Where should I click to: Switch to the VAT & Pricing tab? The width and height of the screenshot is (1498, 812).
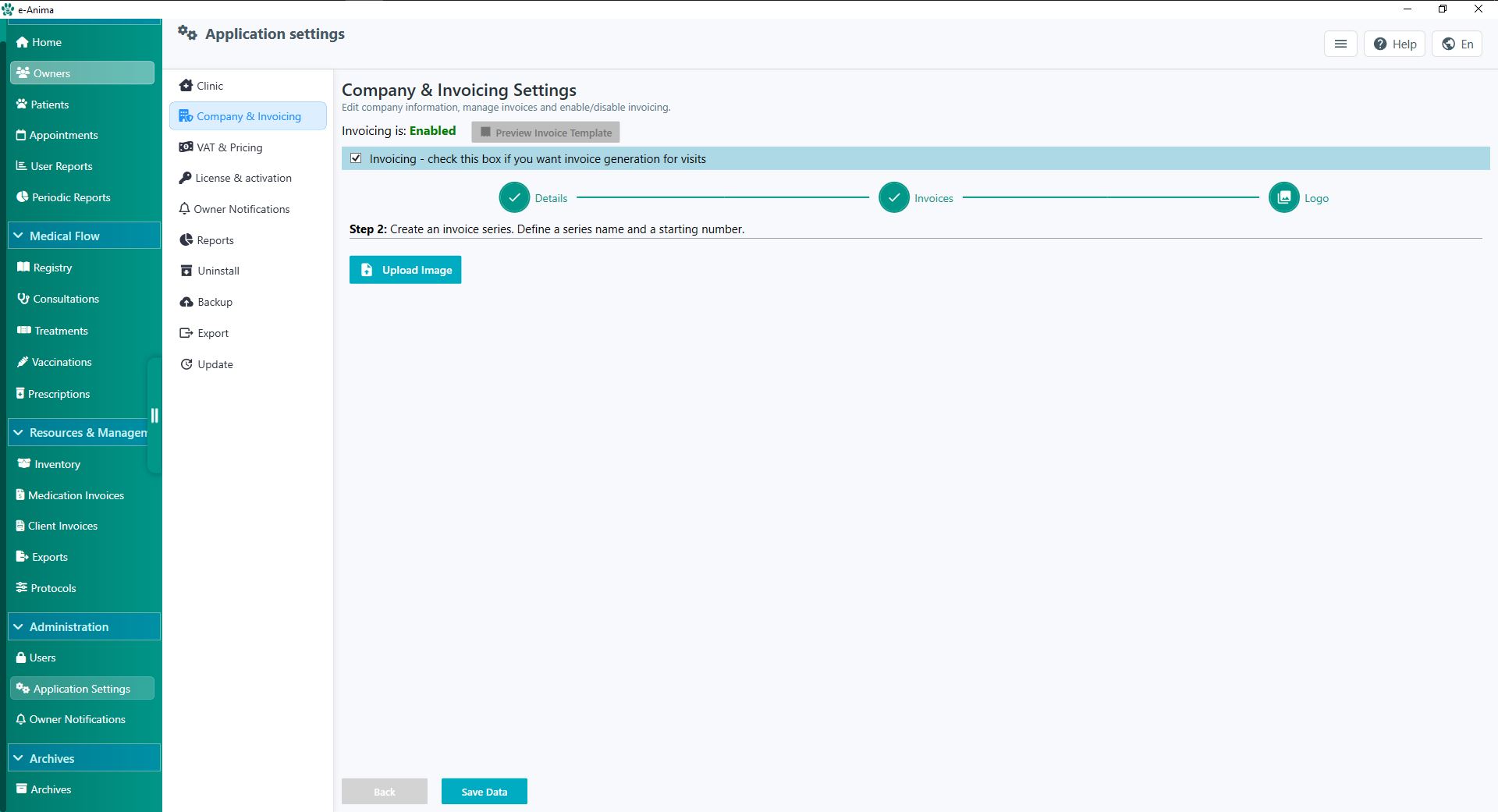click(x=229, y=147)
